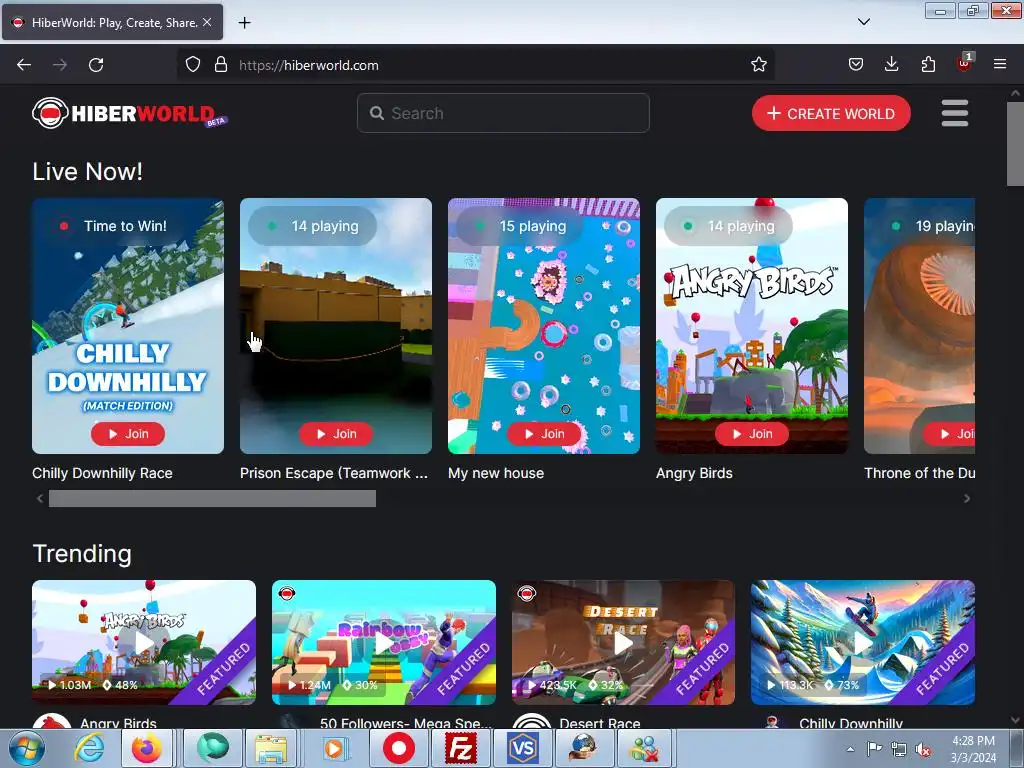Click the page vertical scrollbar thumb
1024x768 pixels.
pos(1016,144)
